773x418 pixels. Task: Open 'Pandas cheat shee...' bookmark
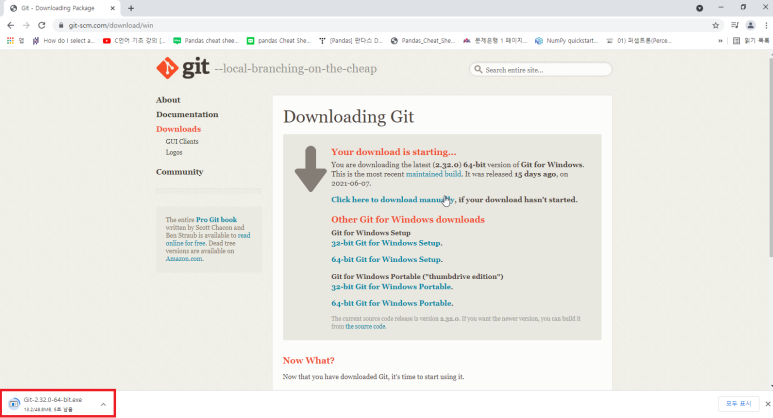pyautogui.click(x=206, y=40)
